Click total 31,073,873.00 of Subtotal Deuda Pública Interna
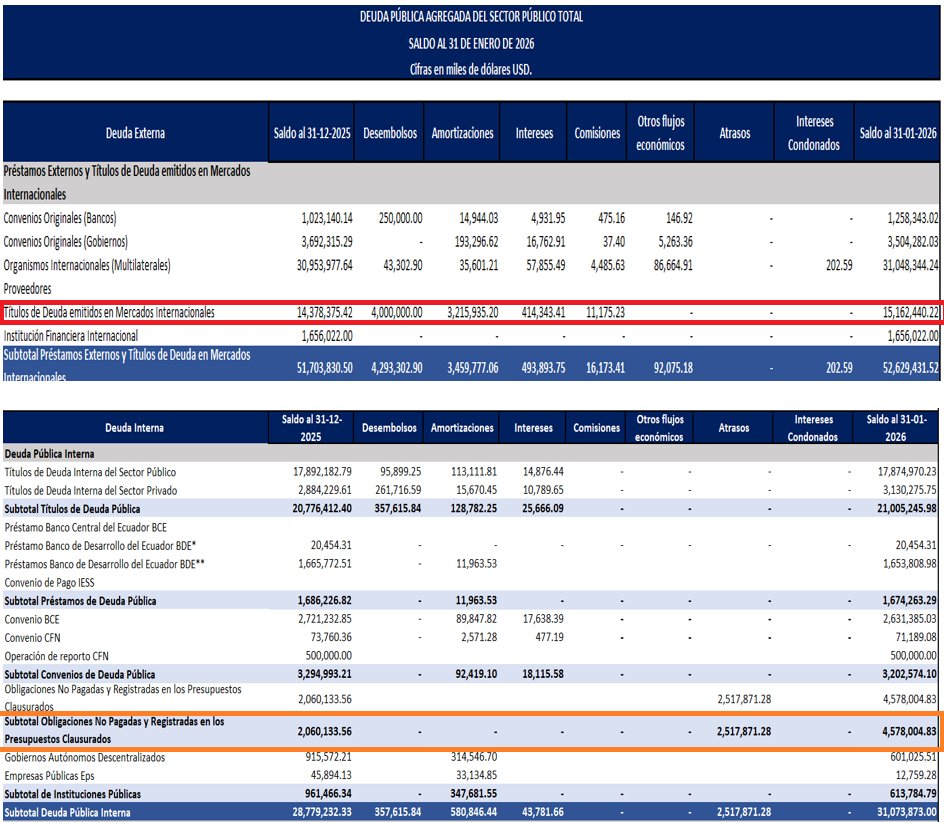Viewport: 944px width, 822px height. point(907,812)
